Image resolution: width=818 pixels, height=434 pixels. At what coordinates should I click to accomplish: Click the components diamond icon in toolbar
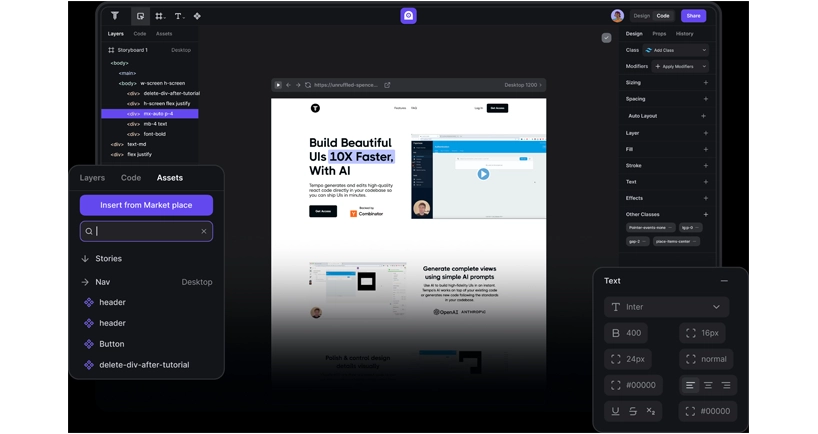(x=197, y=16)
